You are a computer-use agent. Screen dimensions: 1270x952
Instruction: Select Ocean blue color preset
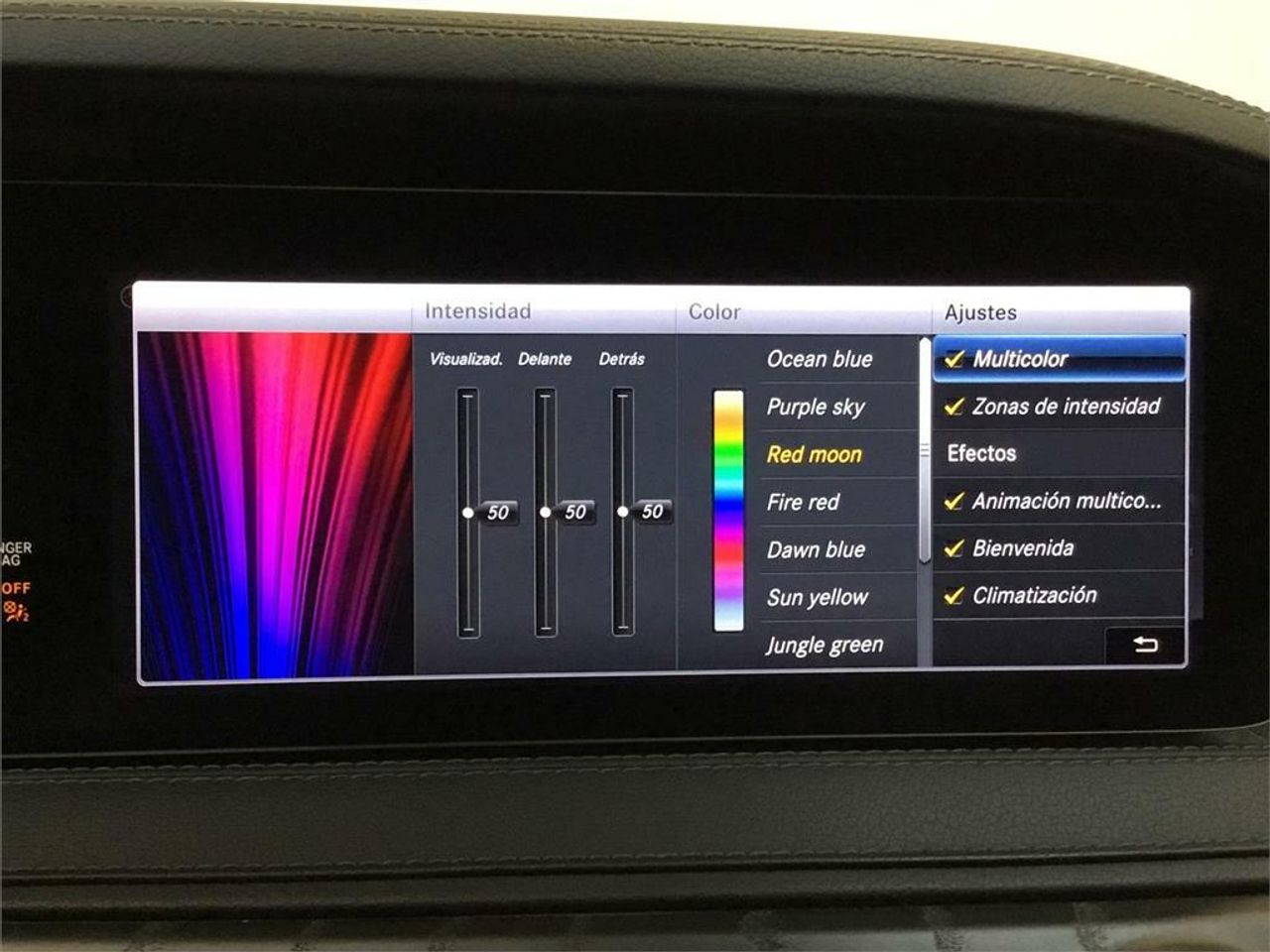click(x=820, y=359)
